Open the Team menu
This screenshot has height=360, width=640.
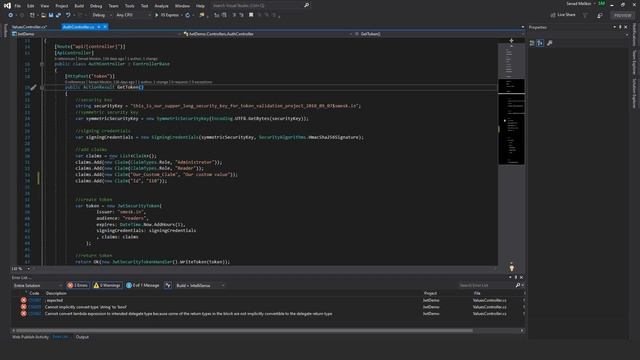pyautogui.click(x=113, y=6)
